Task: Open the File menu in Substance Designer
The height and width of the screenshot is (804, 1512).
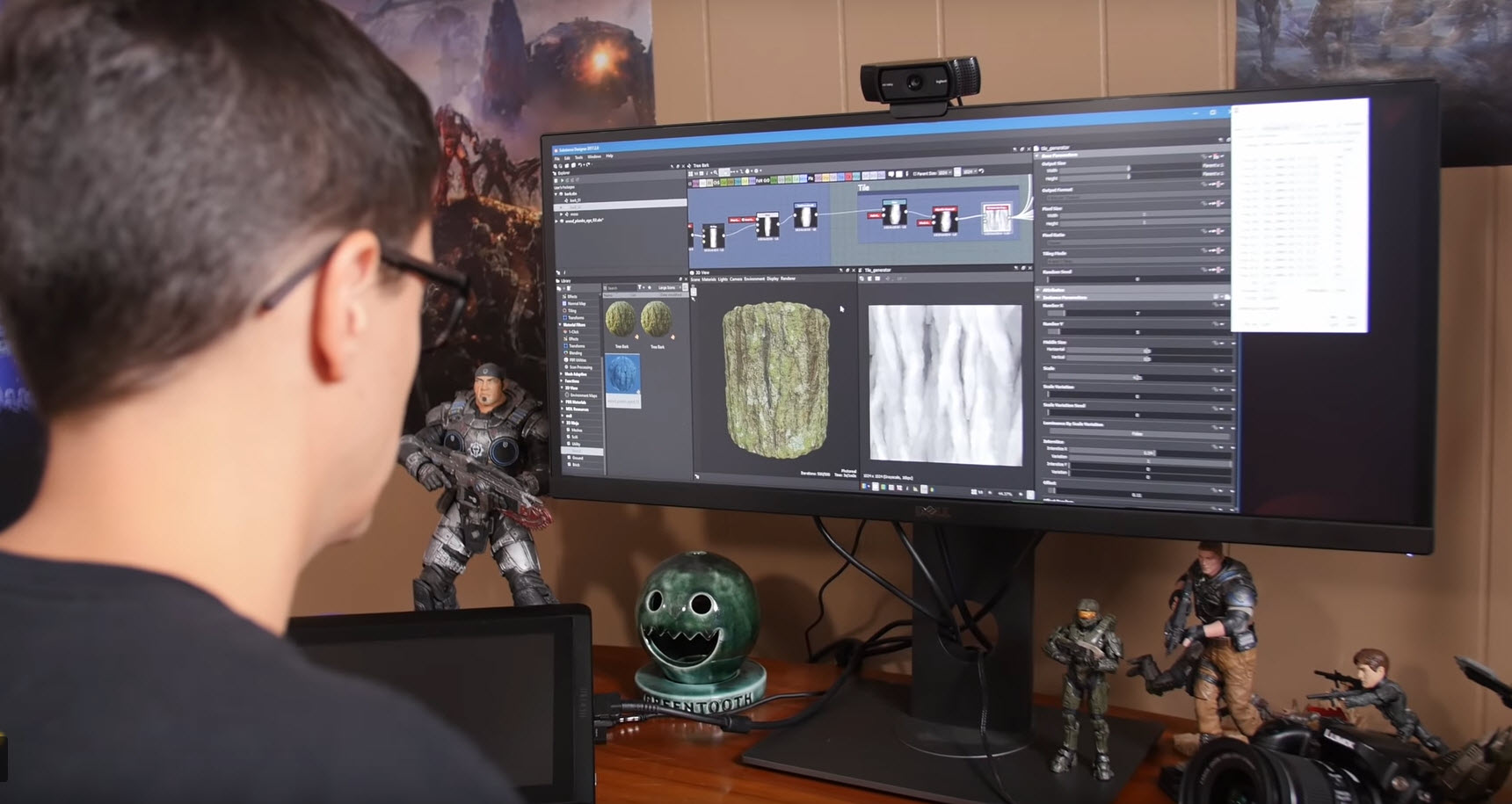Action: pos(557,159)
